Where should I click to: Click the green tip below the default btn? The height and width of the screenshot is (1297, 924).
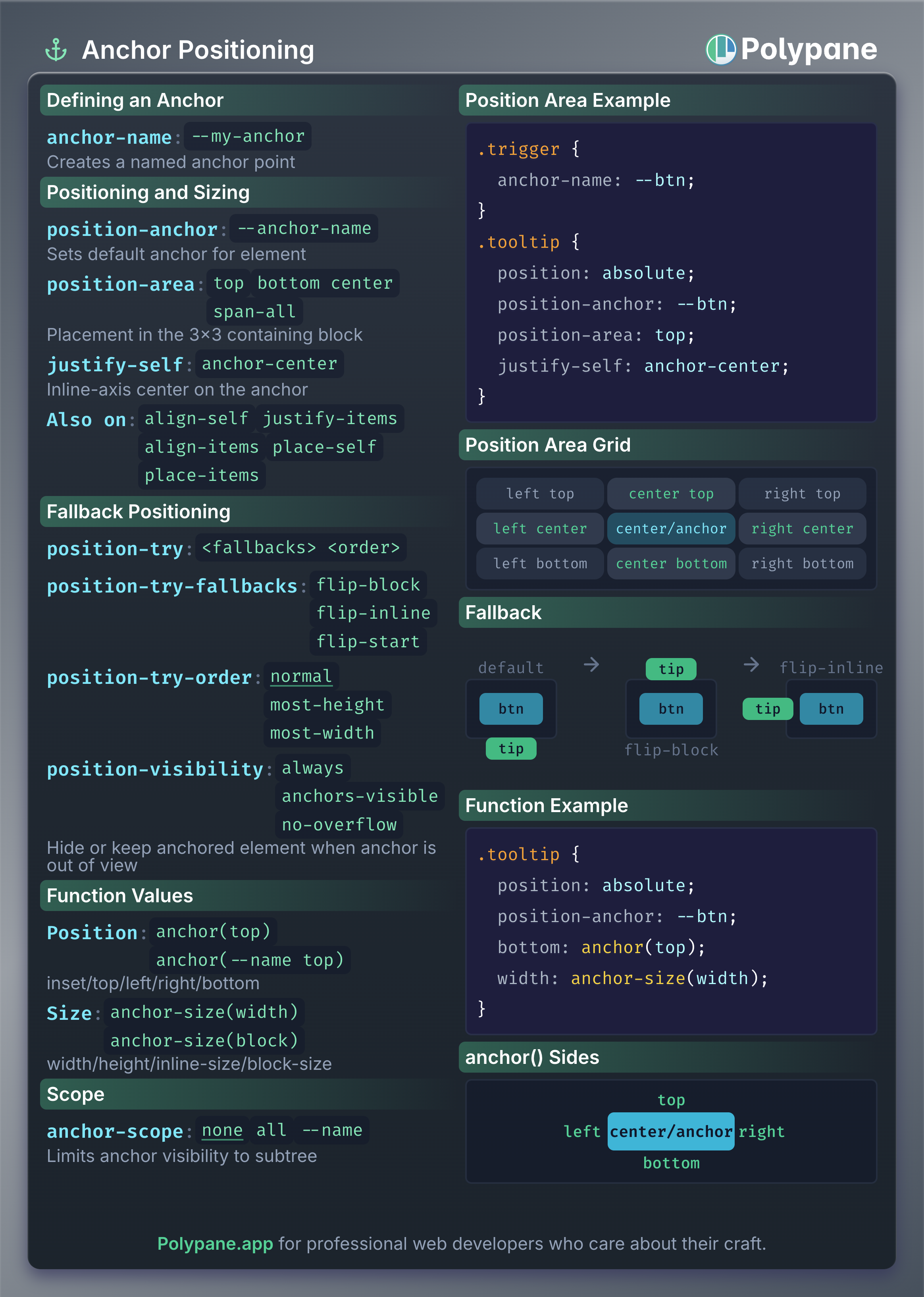point(511,749)
